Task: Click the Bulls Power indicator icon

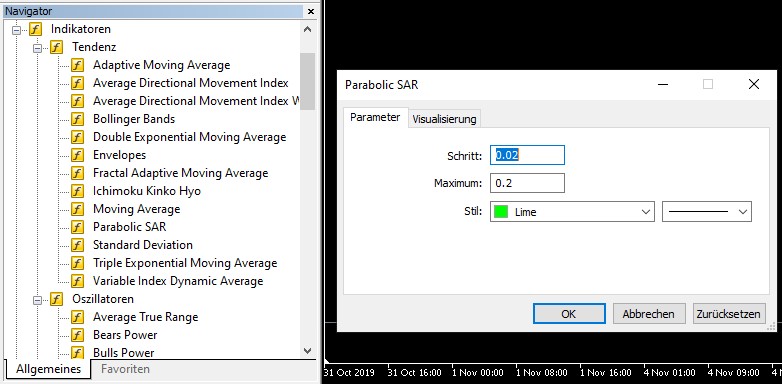Action: point(77,353)
